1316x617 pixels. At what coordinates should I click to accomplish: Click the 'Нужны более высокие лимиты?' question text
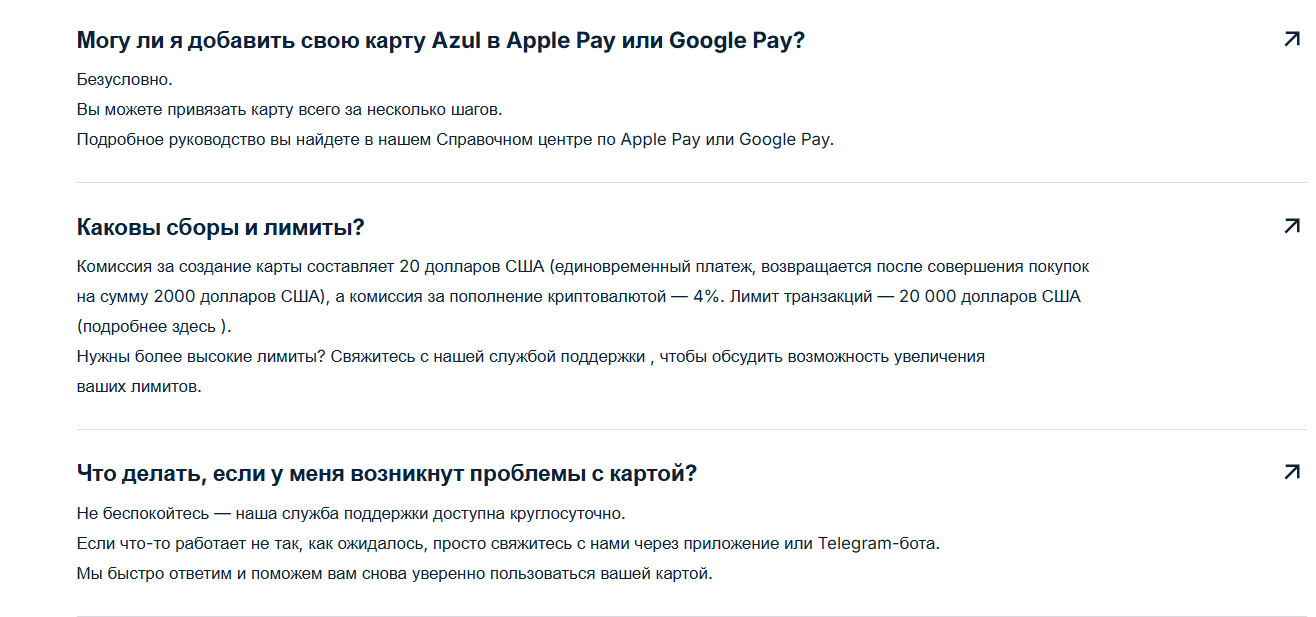tap(200, 357)
